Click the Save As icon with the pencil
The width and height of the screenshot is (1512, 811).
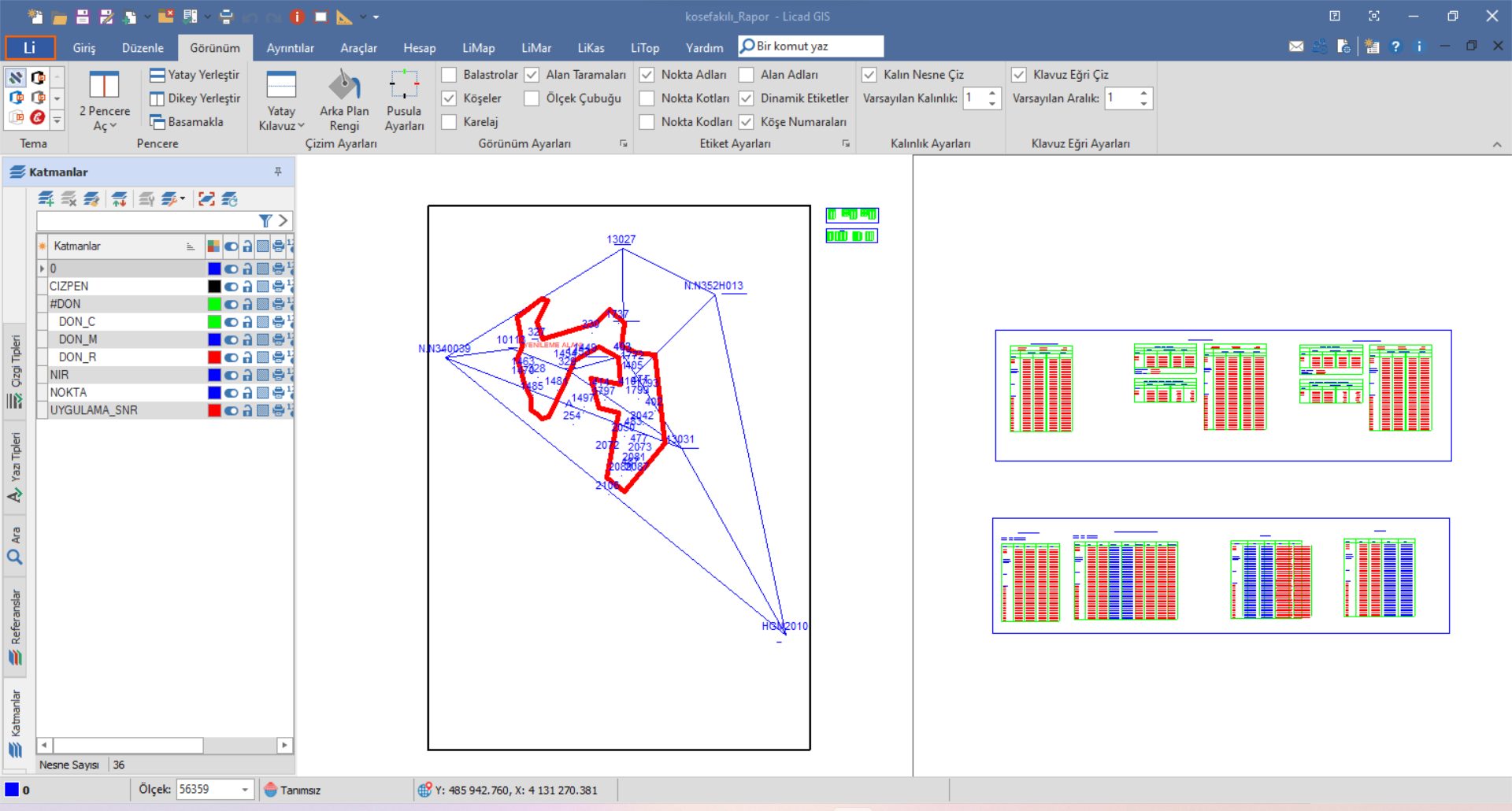tap(106, 16)
